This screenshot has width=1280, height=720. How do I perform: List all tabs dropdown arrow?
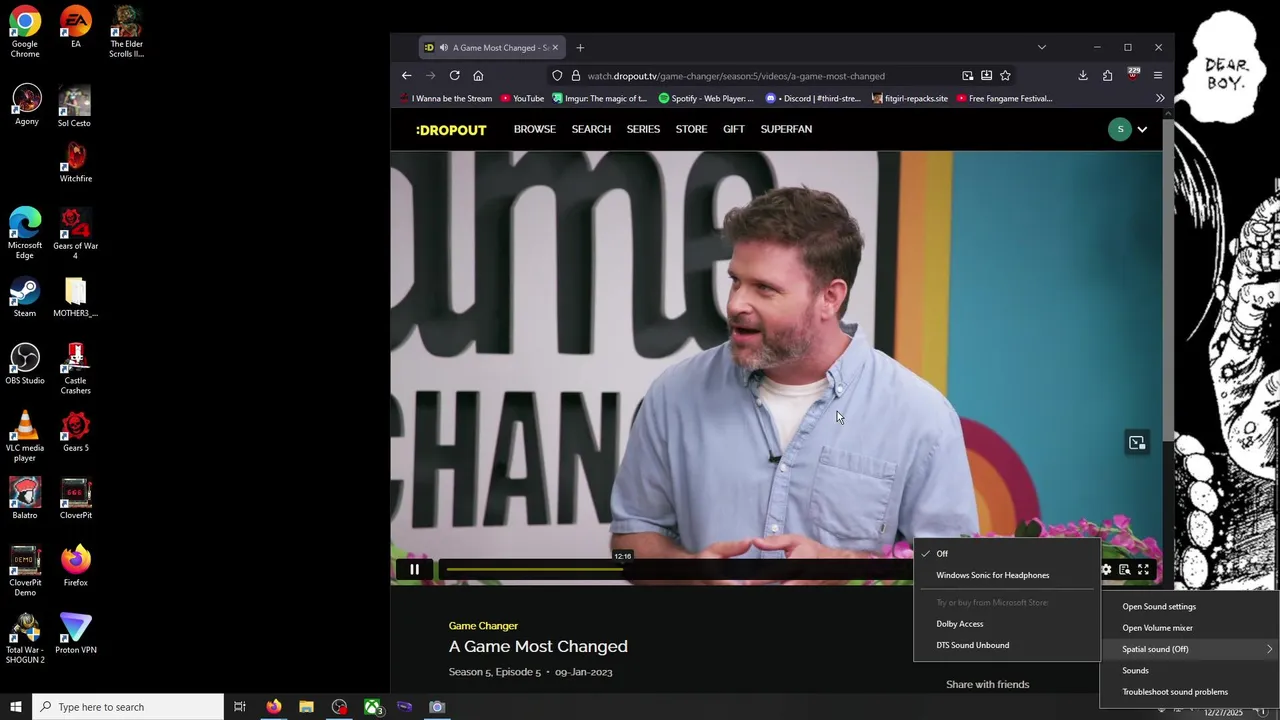coord(1042,47)
